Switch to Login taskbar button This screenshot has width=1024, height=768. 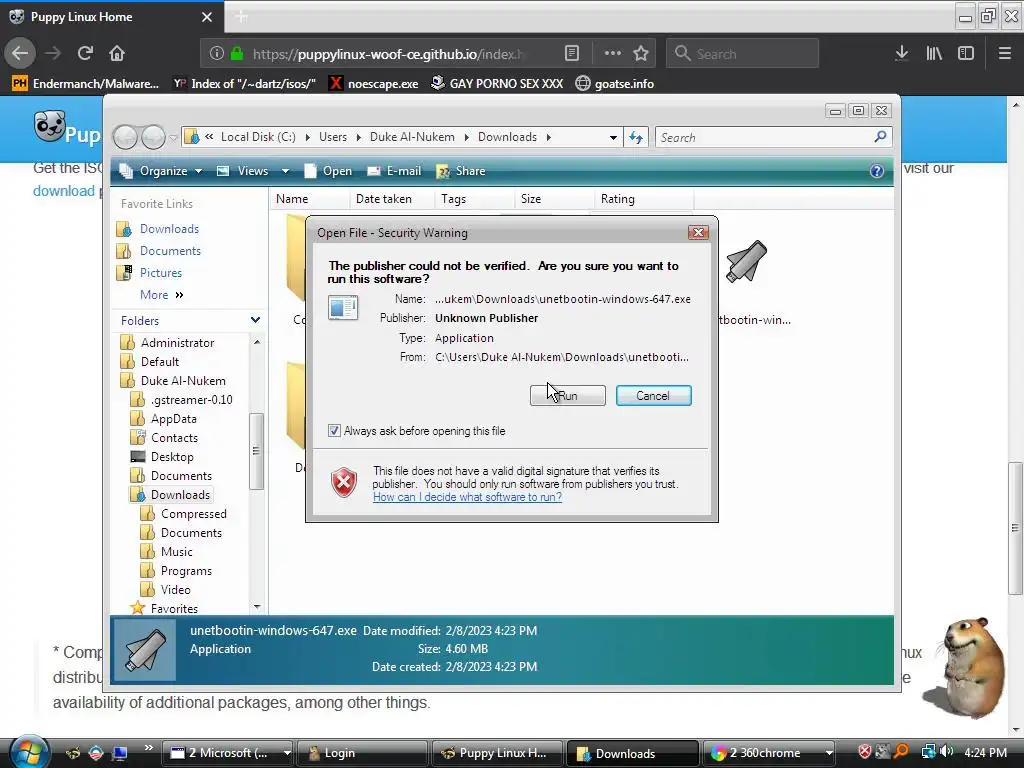click(362, 753)
